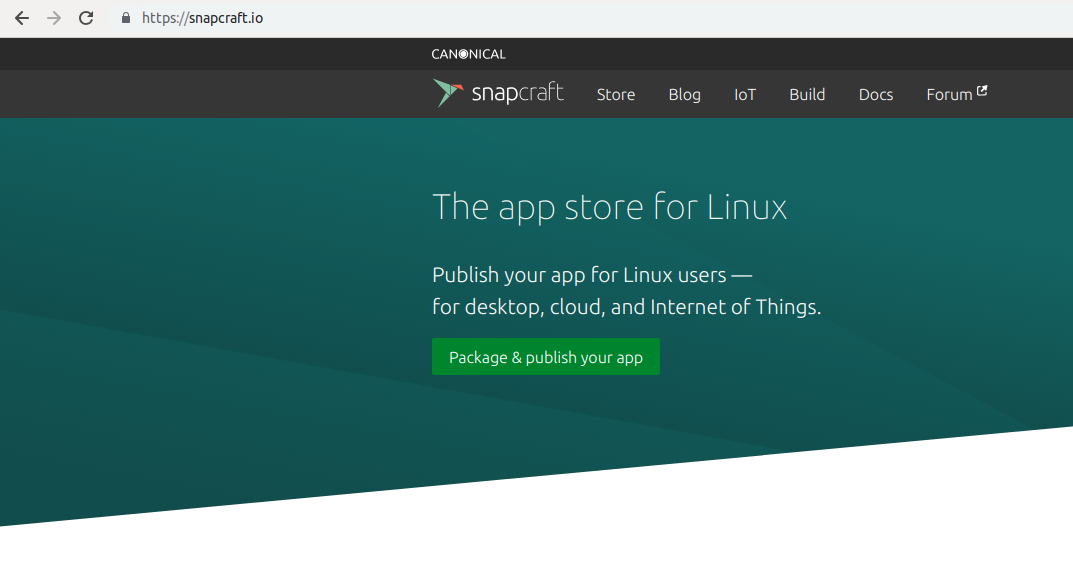Open the Canonical logo link
Viewport: 1073px width, 574px height.
click(468, 54)
